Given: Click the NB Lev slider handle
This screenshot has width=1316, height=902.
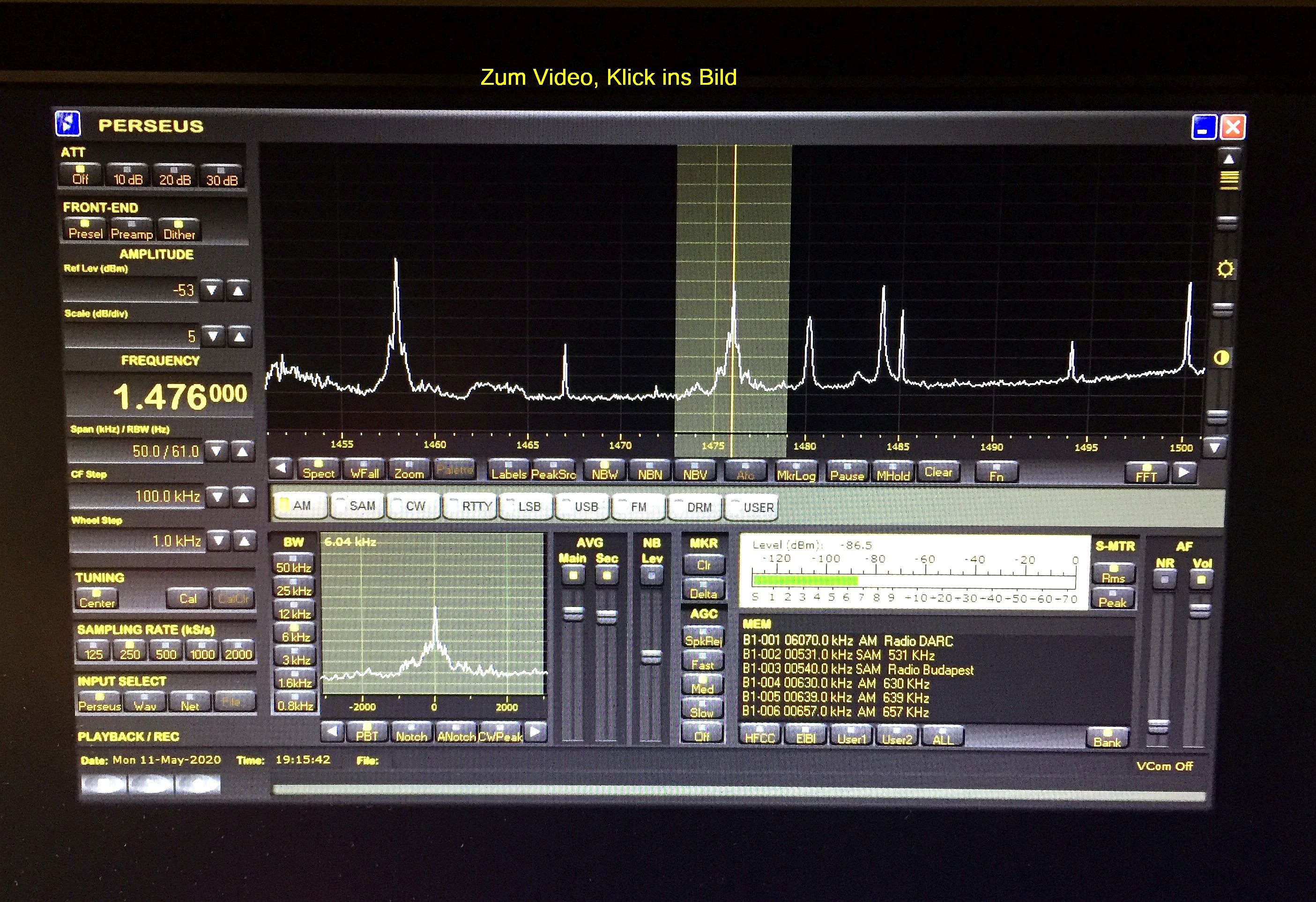Looking at the screenshot, I should (651, 657).
